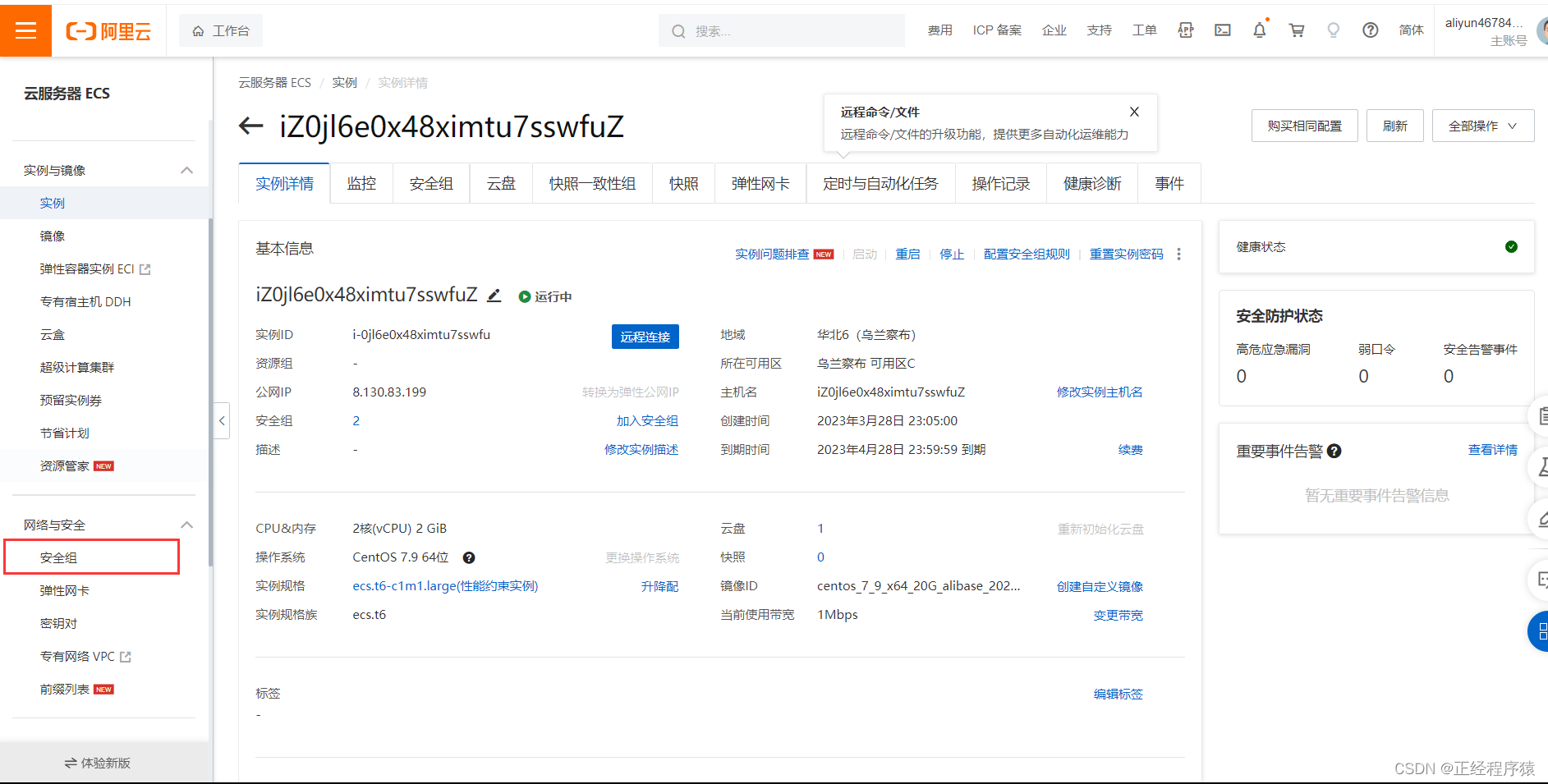This screenshot has width=1548, height=784.
Task: Open the 全部操作 dropdown
Action: [x=1483, y=126]
